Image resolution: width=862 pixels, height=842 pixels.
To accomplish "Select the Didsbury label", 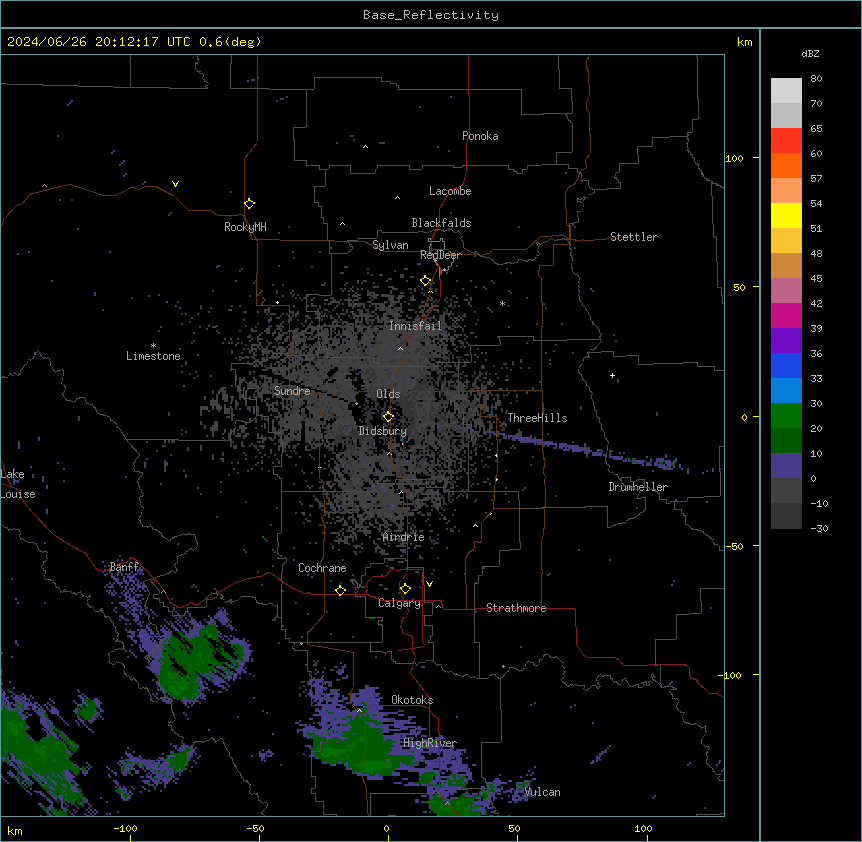I will click(382, 431).
